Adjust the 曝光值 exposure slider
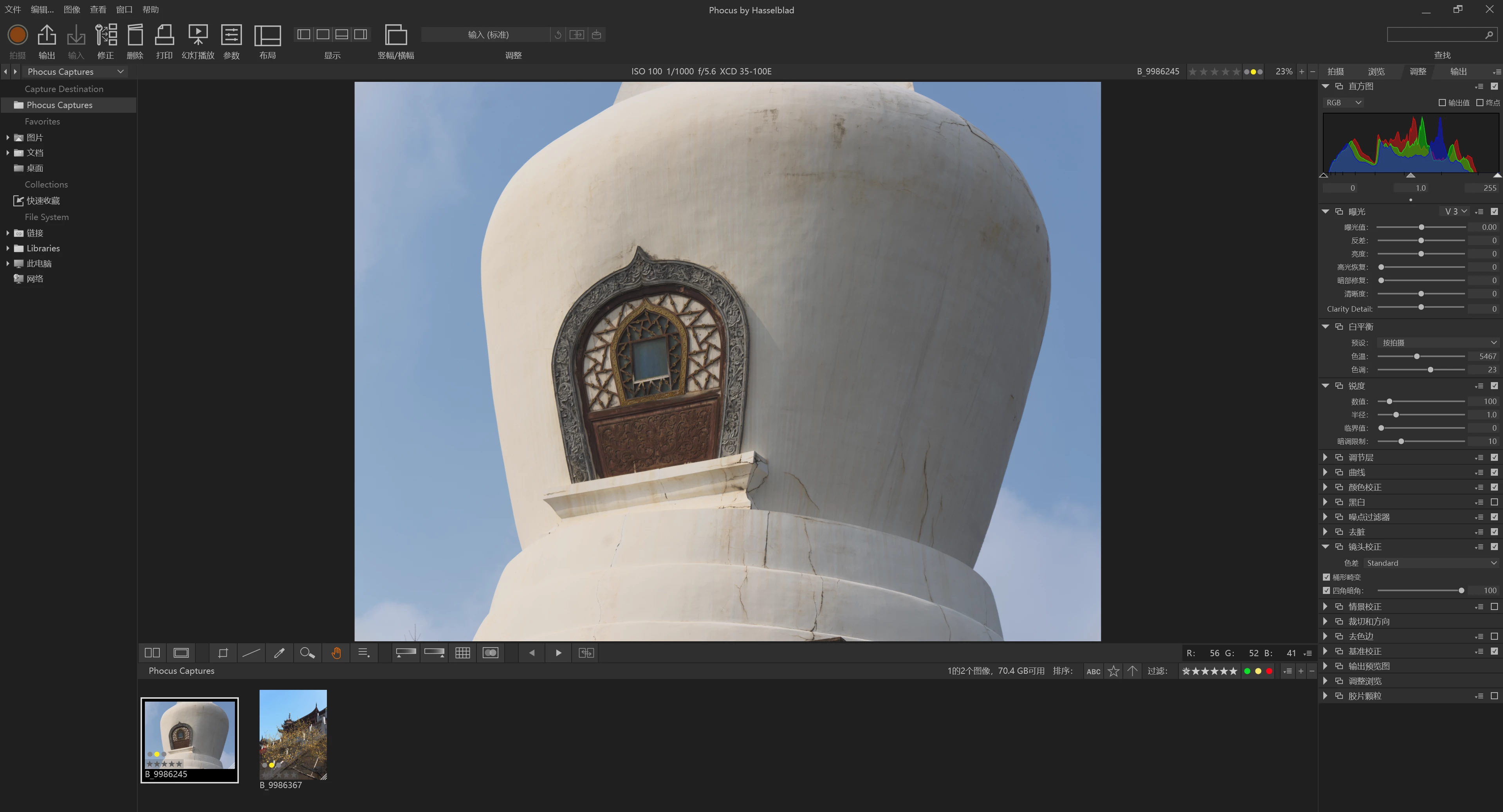Image resolution: width=1503 pixels, height=812 pixels. [x=1421, y=227]
